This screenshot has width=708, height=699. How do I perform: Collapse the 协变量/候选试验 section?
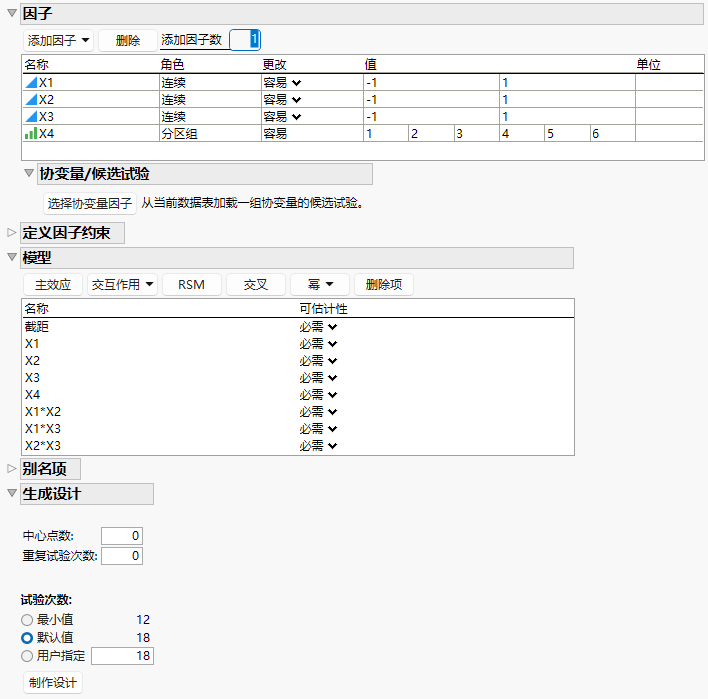tap(29, 173)
